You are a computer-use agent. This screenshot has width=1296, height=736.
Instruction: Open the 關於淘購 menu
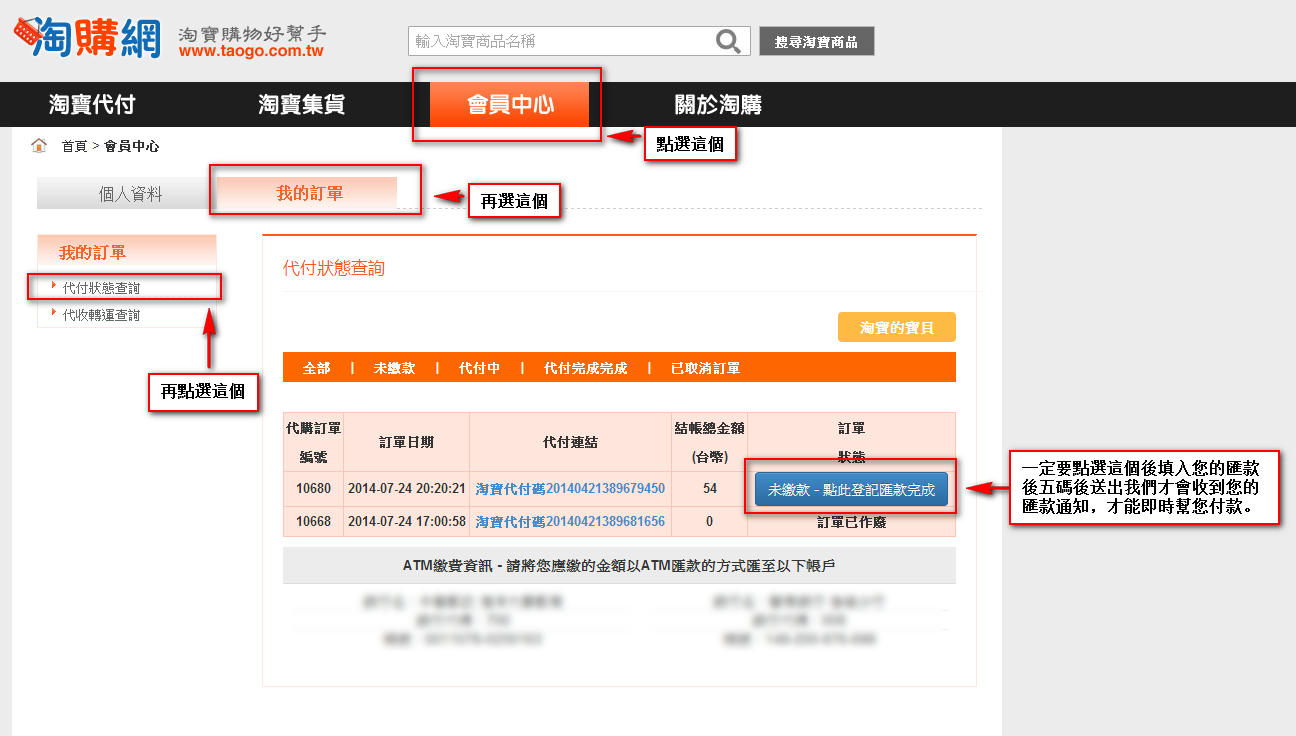[x=718, y=104]
